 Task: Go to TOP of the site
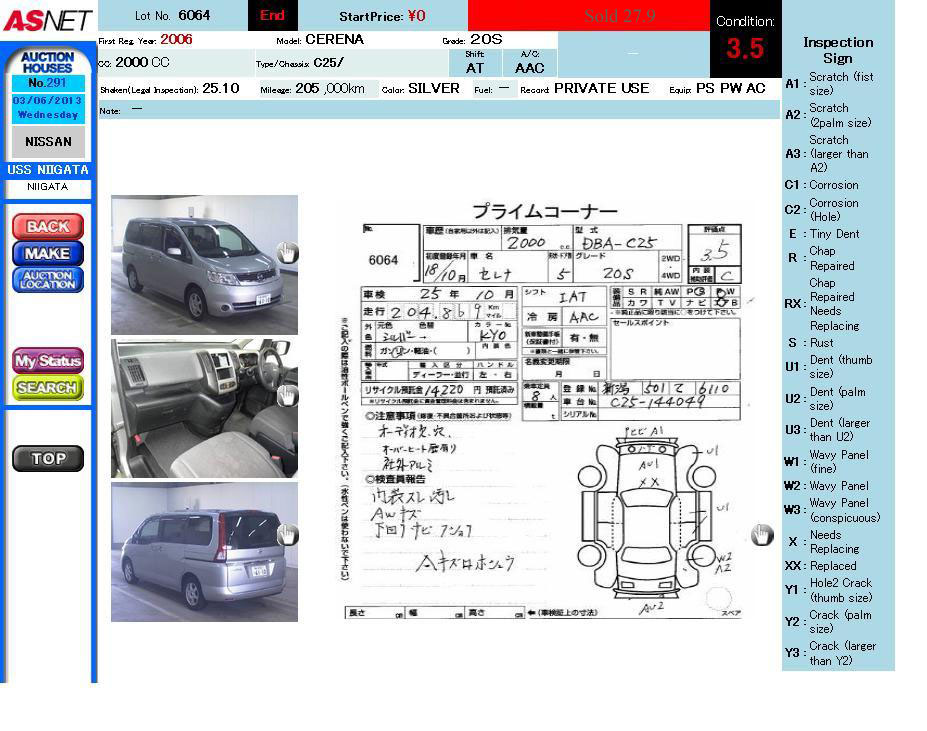pyautogui.click(x=47, y=459)
